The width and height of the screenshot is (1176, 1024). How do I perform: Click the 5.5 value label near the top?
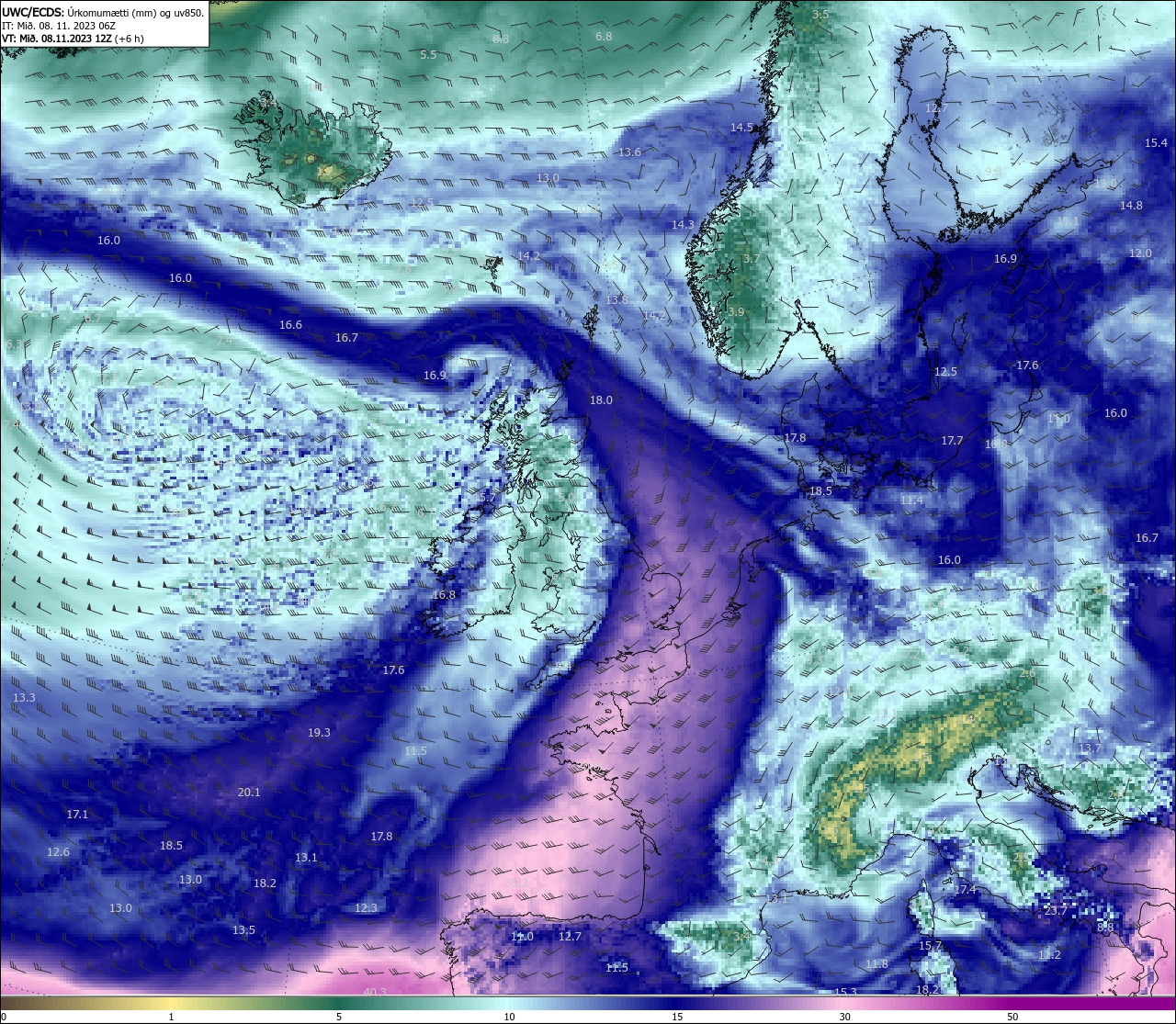[x=428, y=55]
